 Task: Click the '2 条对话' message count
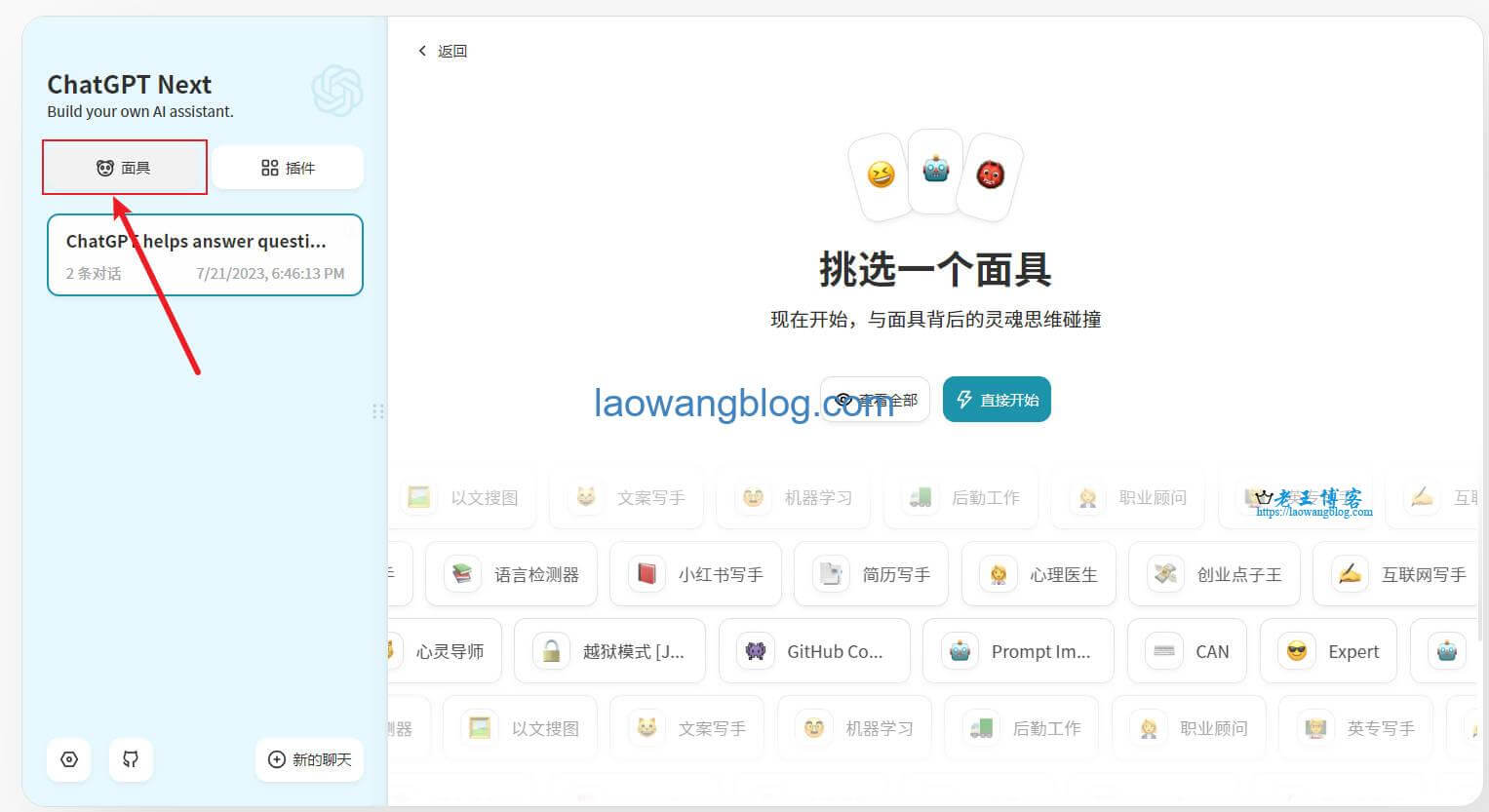(x=94, y=273)
